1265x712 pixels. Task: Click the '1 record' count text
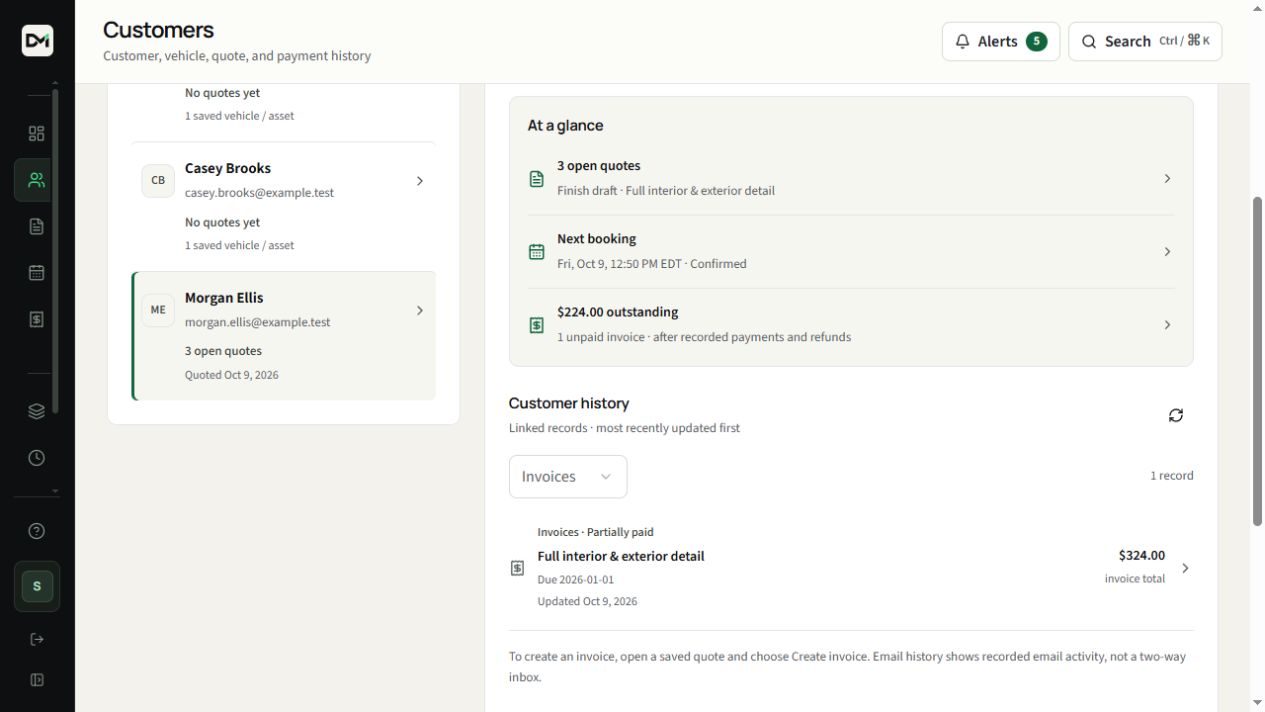pyautogui.click(x=1171, y=476)
